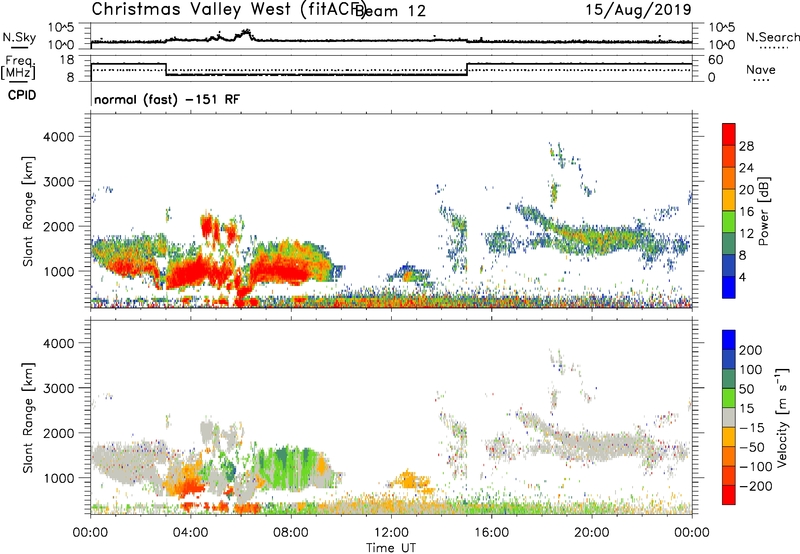Click the Time UT axis title
Viewport: 800px width, 554px height.
(391, 548)
